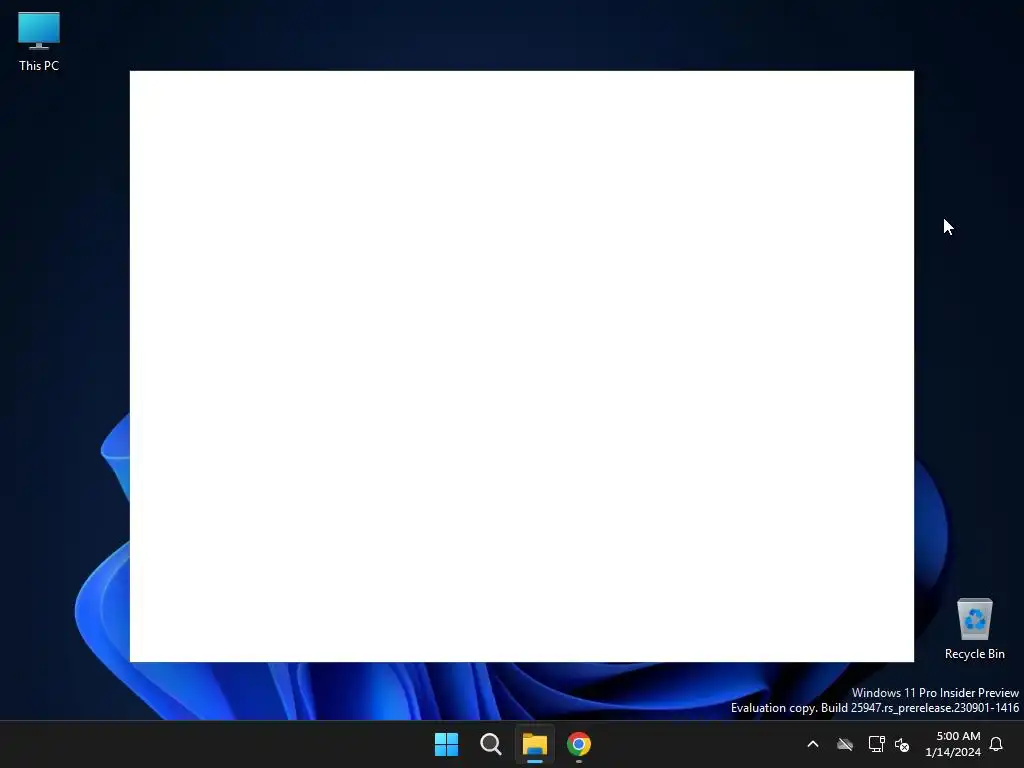
Task: Show hidden system tray icons
Action: point(813,744)
